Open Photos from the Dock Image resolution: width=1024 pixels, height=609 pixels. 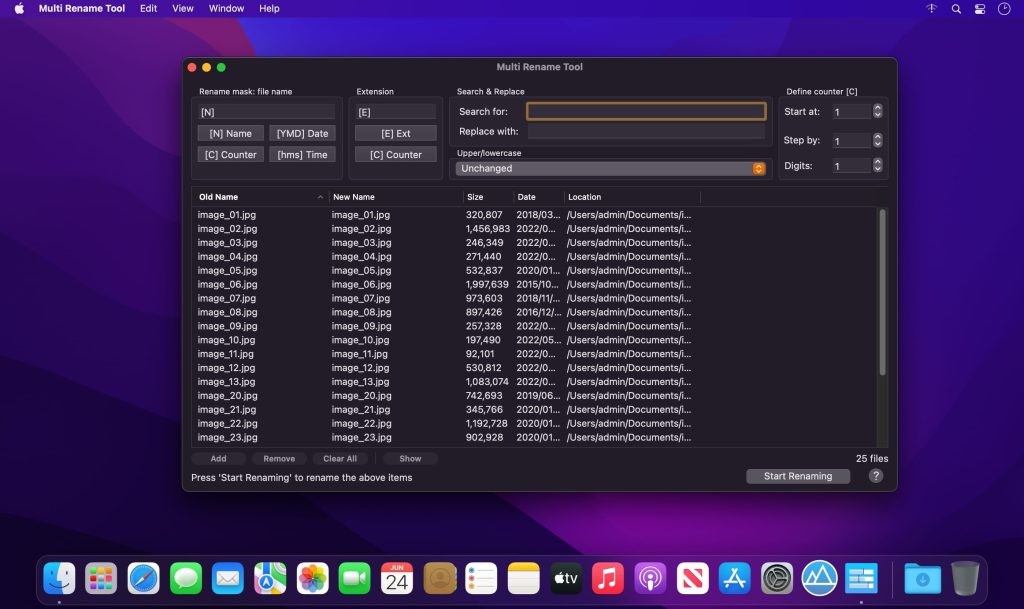coord(312,578)
